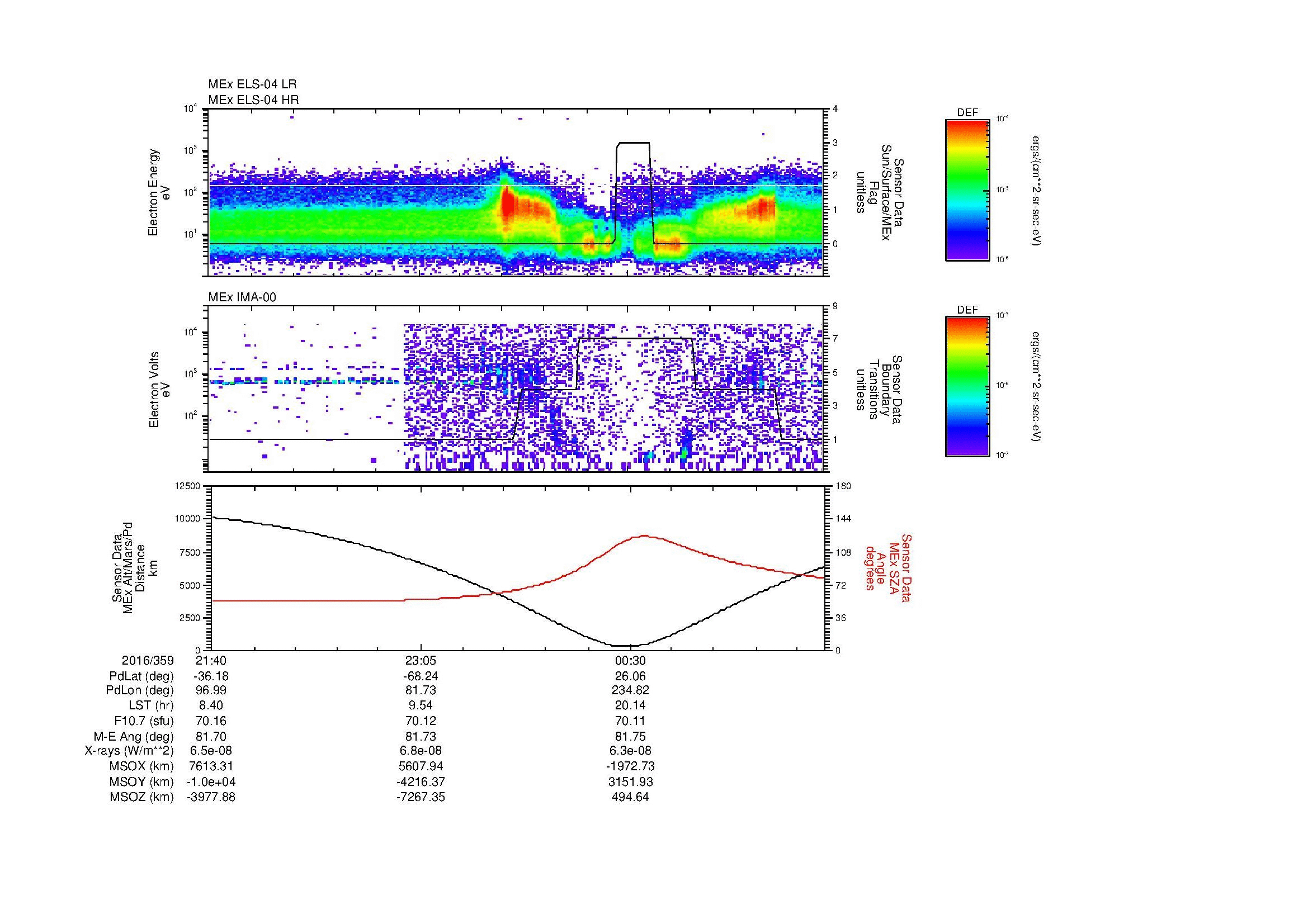Viewport: 1308px width, 924px height.
Task: Click the 23:05 time tick label
Action: pyautogui.click(x=421, y=660)
